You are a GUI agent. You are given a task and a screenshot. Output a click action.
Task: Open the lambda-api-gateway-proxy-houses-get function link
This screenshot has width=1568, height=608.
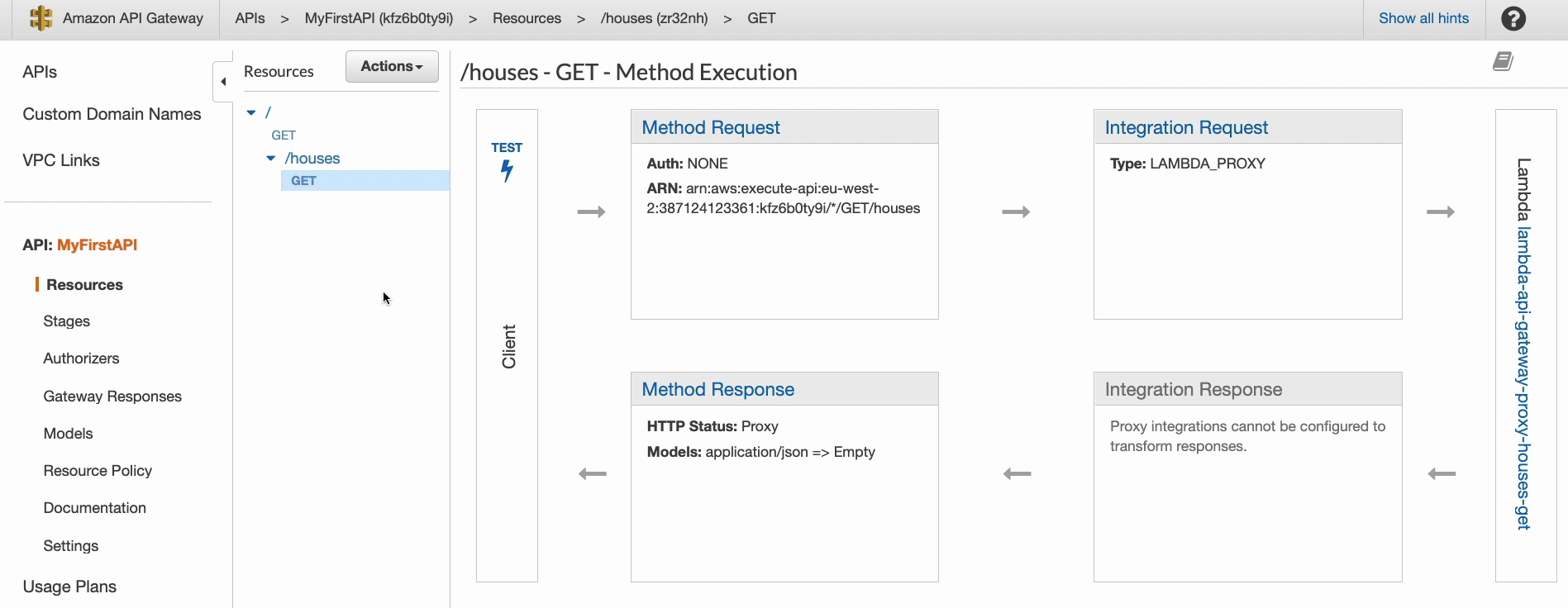click(1523, 378)
